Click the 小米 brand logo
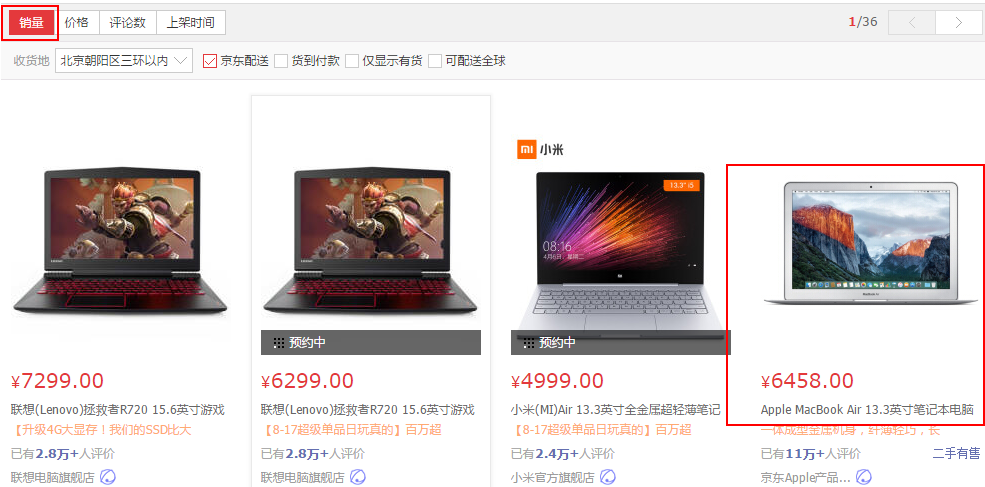 (540, 150)
